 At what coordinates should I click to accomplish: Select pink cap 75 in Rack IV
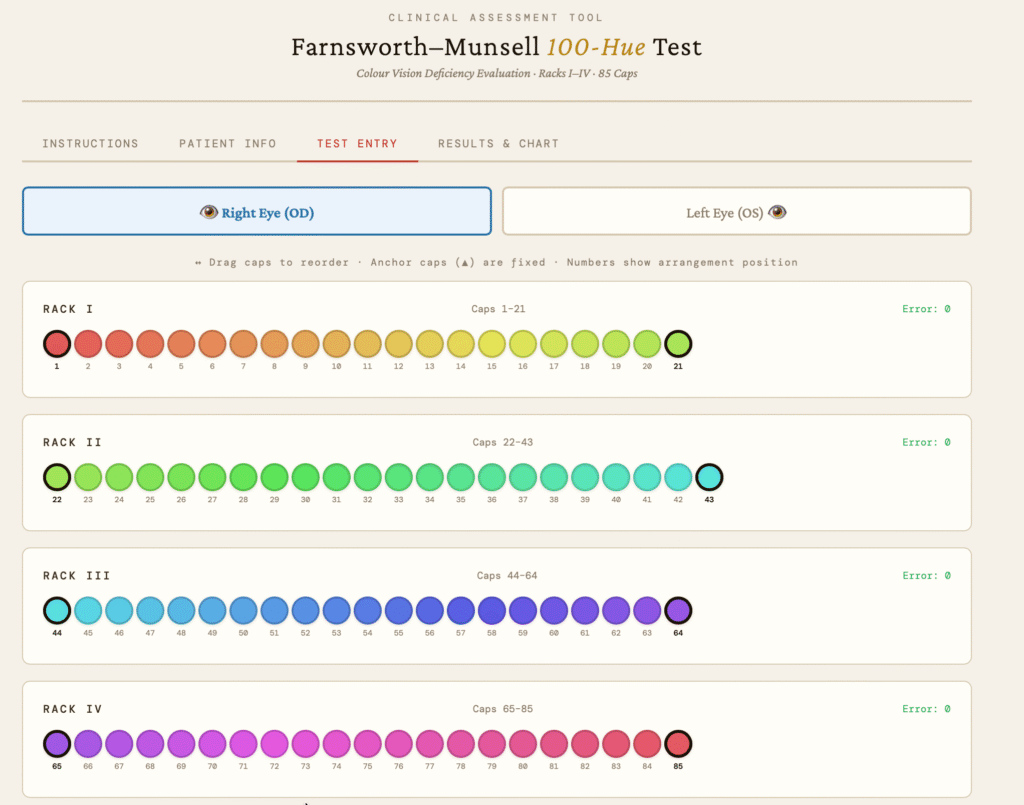pyautogui.click(x=367, y=743)
